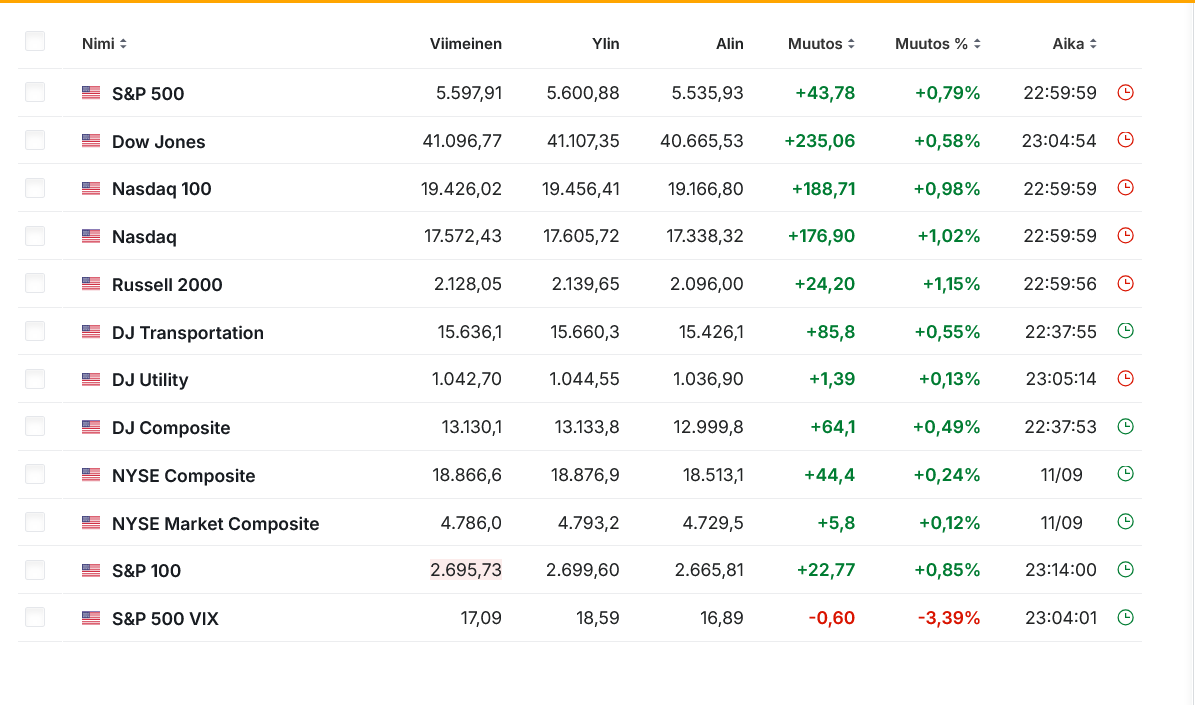Click the US flag icon beside Russell 2000
This screenshot has width=1195, height=705.
pyautogui.click(x=91, y=284)
